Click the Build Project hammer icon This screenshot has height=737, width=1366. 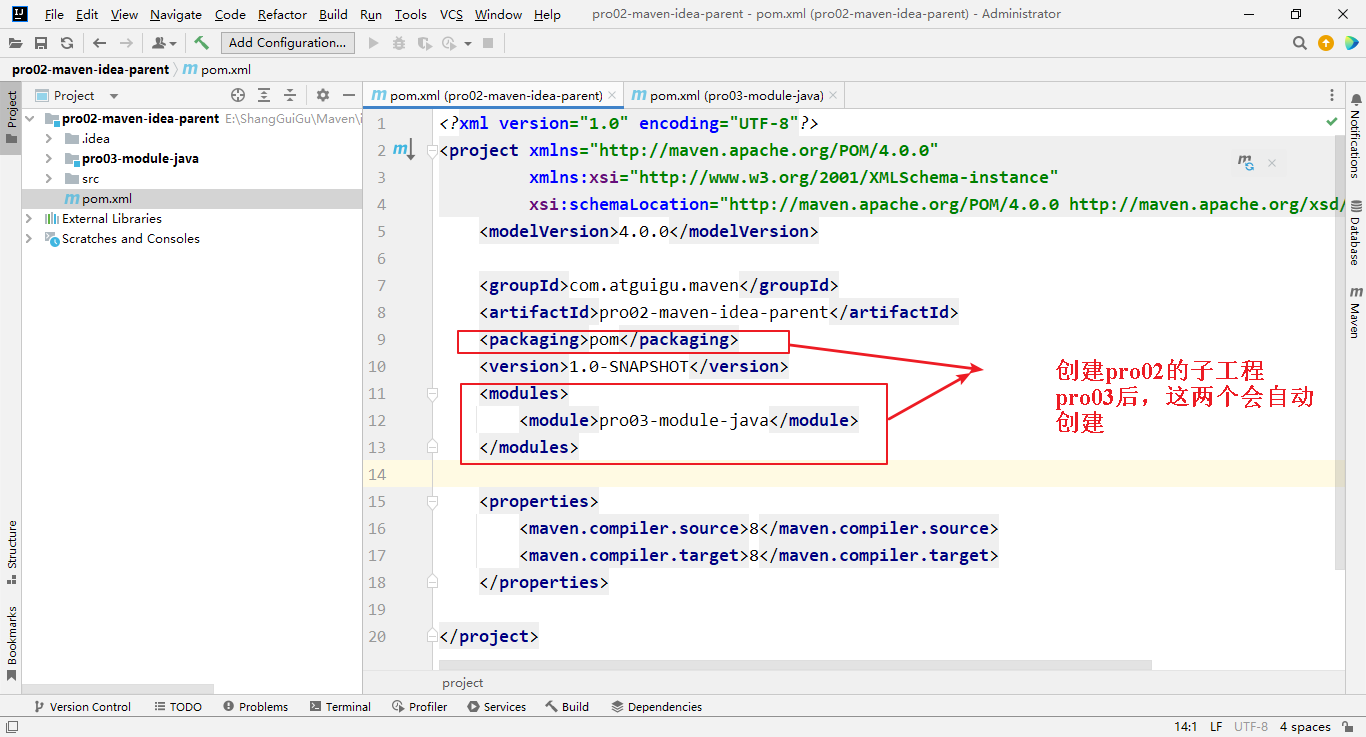(x=202, y=43)
